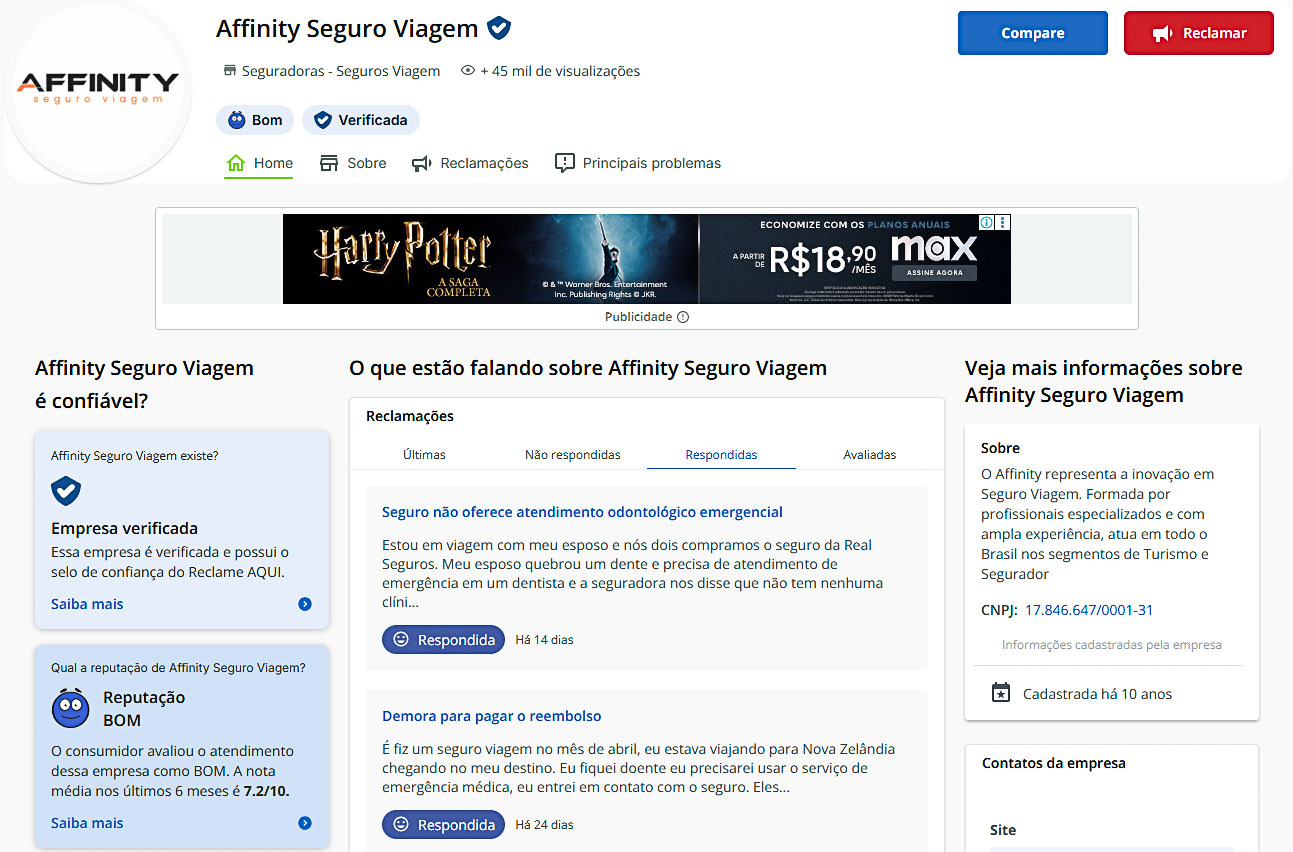This screenshot has height=852, width=1293.
Task: Click the Affinity seguro viagem logo
Action: [98, 88]
